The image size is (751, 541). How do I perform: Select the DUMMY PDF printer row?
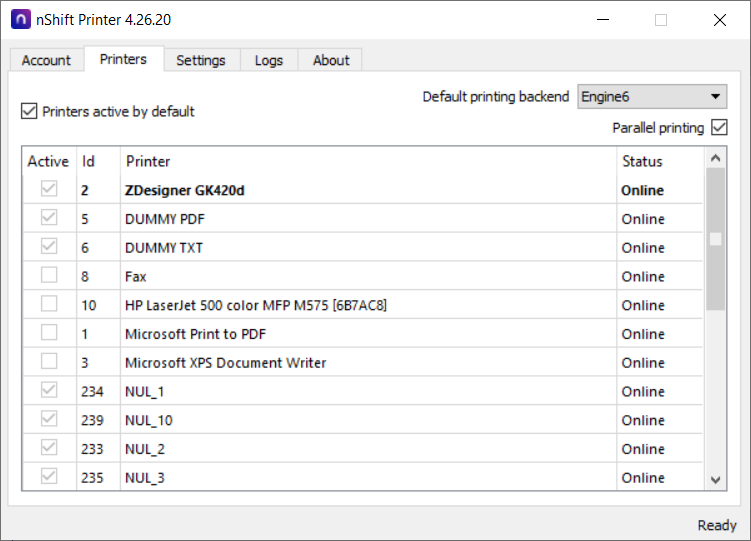click(x=363, y=219)
